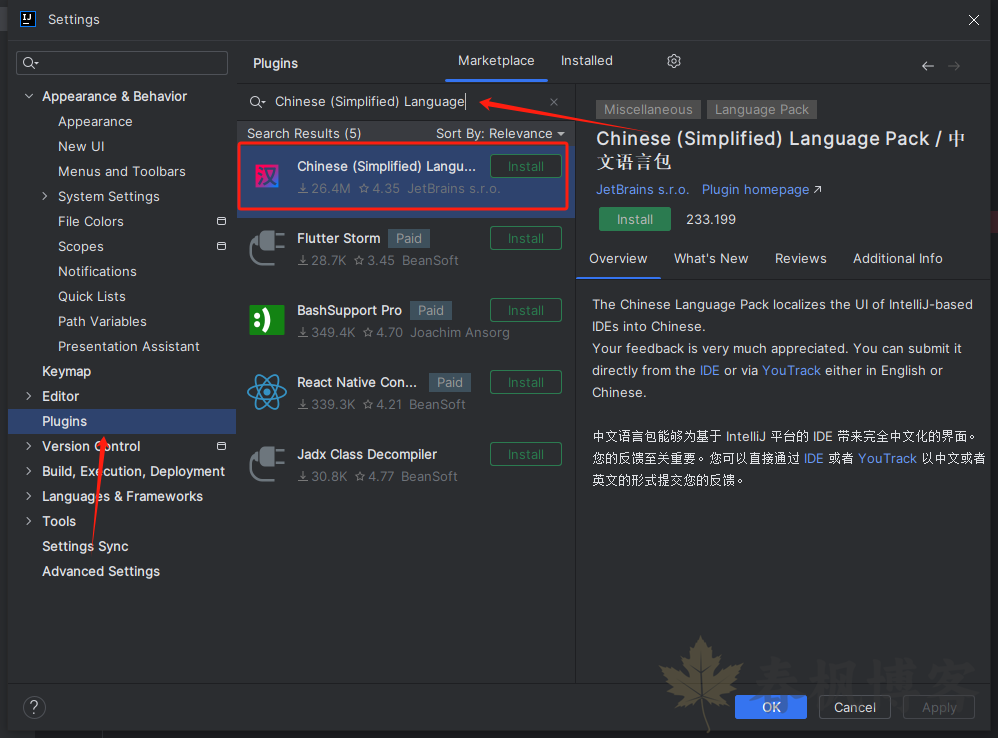This screenshot has height=738, width=998.
Task: Install the Jadx Class Decompiler plugin
Action: (x=526, y=454)
